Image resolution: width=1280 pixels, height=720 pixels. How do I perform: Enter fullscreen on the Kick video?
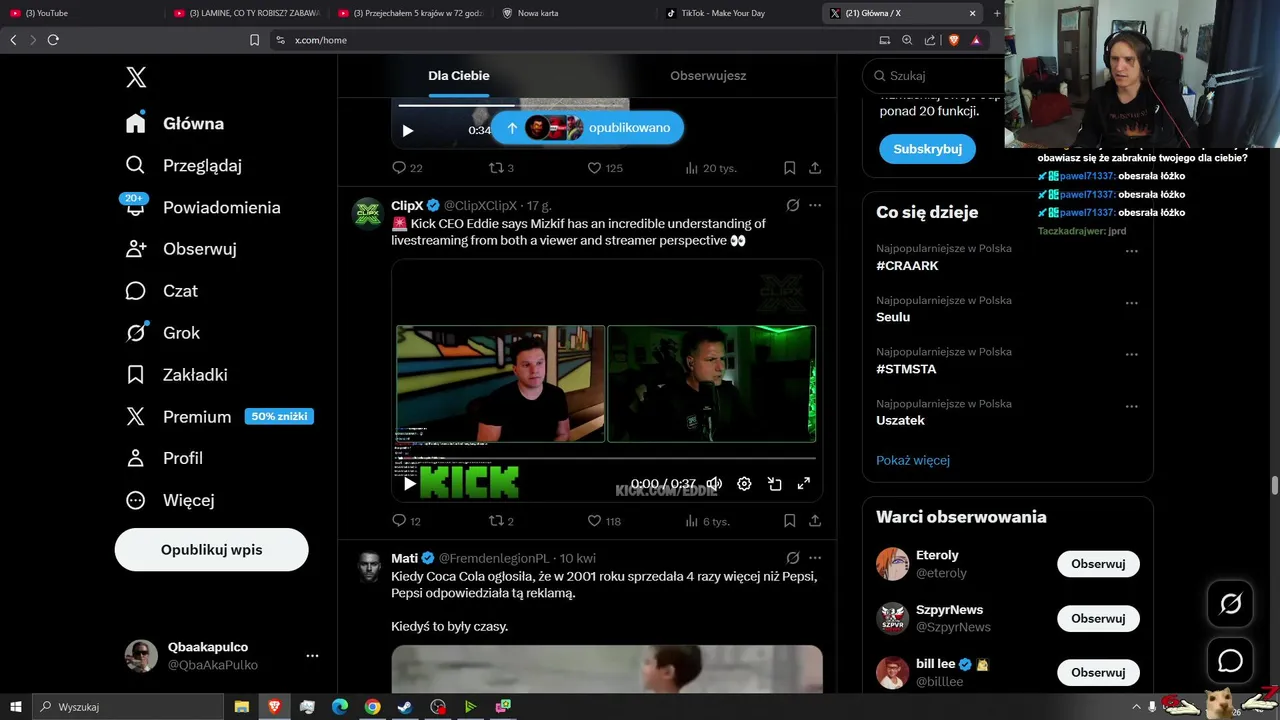point(803,484)
